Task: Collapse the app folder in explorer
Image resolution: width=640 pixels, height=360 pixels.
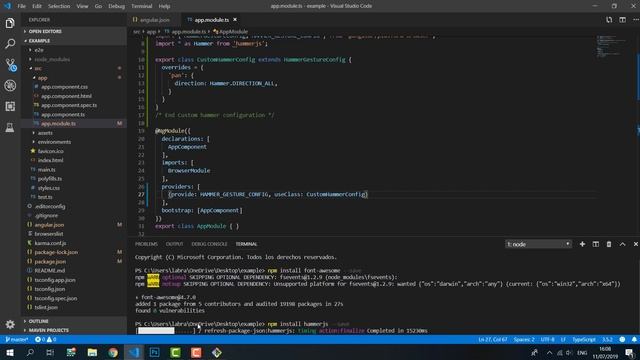Action: (74, 78)
